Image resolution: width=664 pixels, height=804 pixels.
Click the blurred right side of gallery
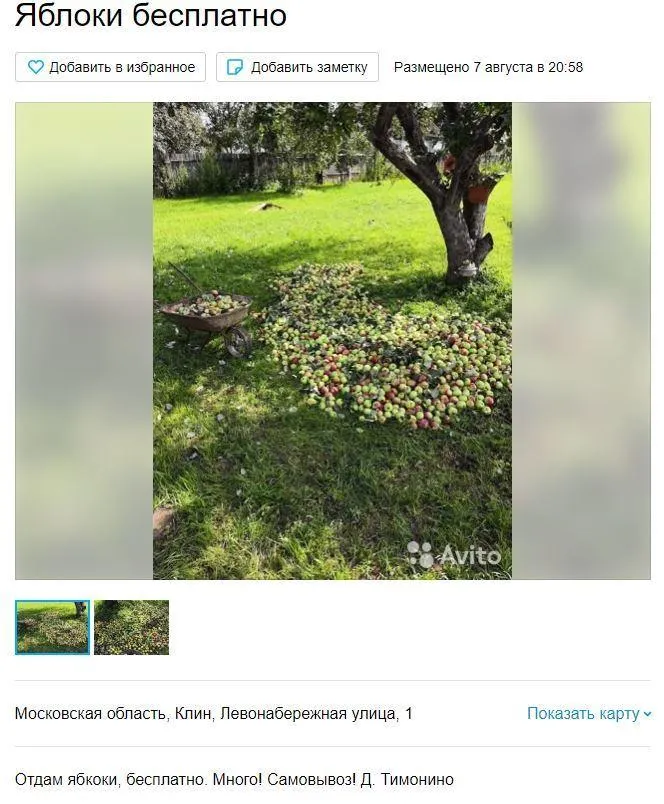coord(581,340)
